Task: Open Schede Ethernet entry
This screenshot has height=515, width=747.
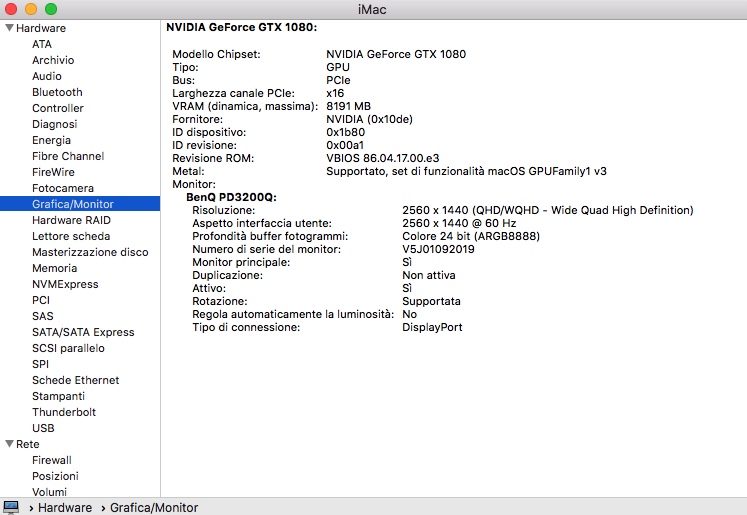Action: click(76, 380)
